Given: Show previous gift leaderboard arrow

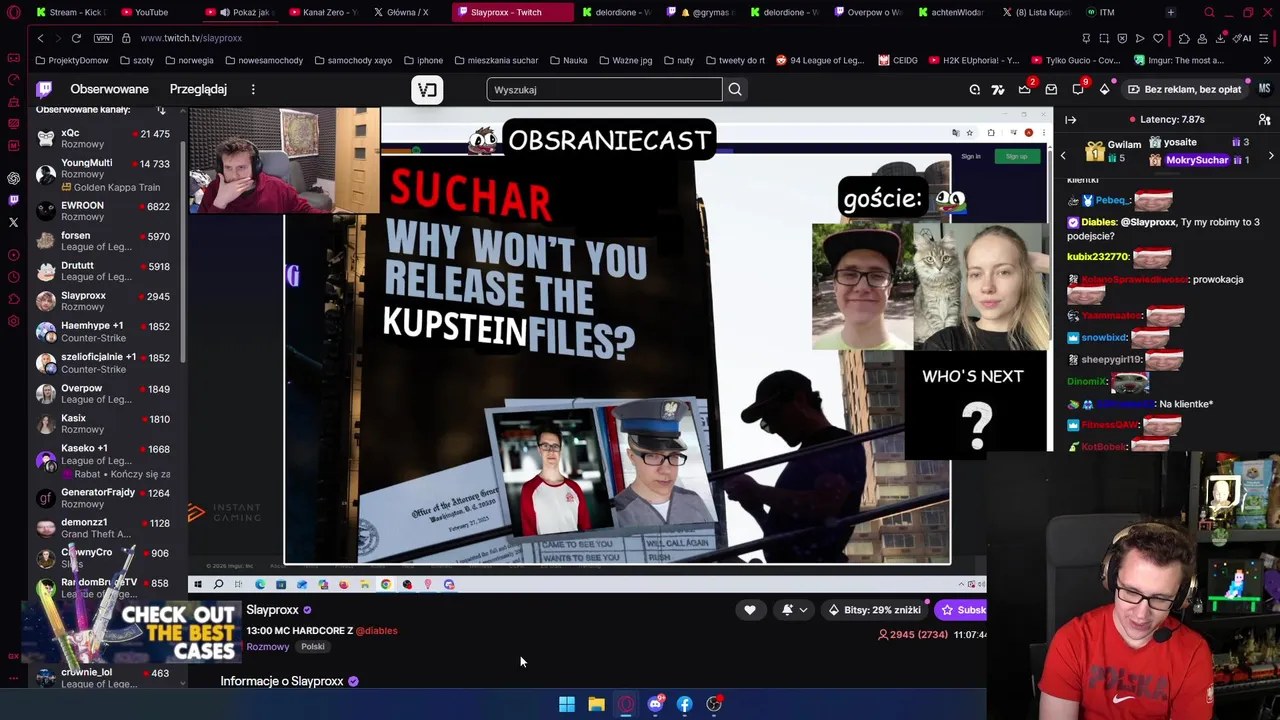Looking at the screenshot, I should coord(1063,156).
